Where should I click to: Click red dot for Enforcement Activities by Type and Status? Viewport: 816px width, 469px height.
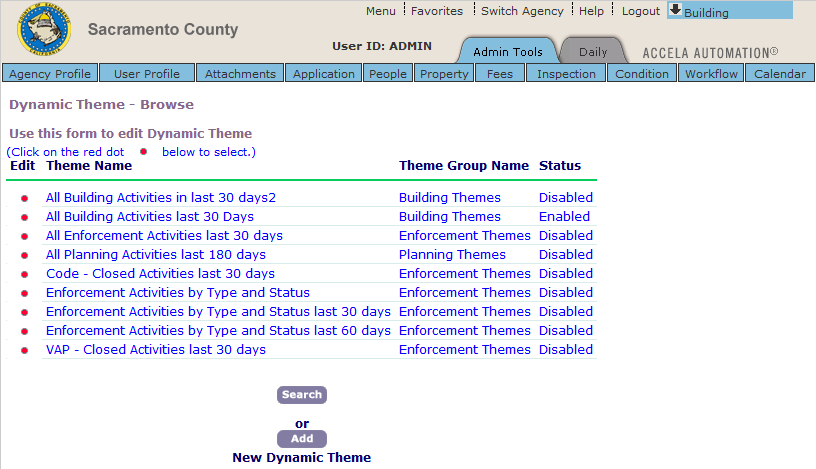tap(24, 293)
